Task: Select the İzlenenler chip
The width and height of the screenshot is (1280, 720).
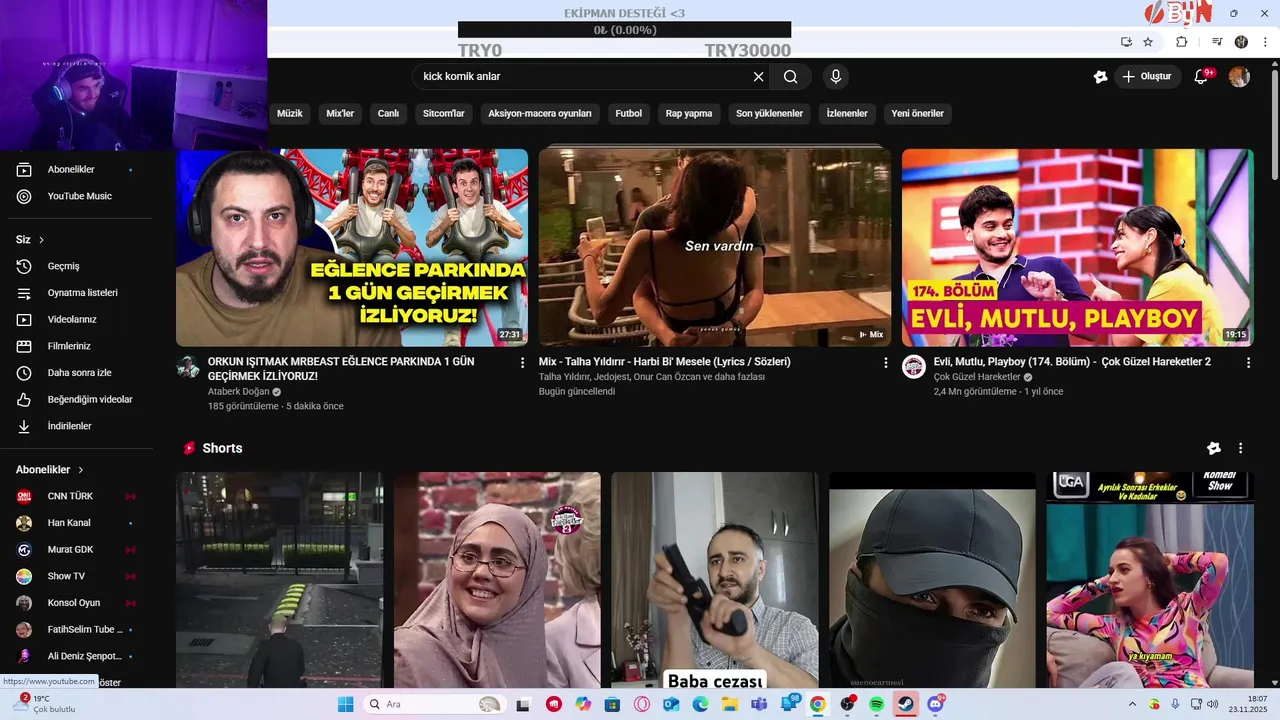Action: (x=847, y=113)
